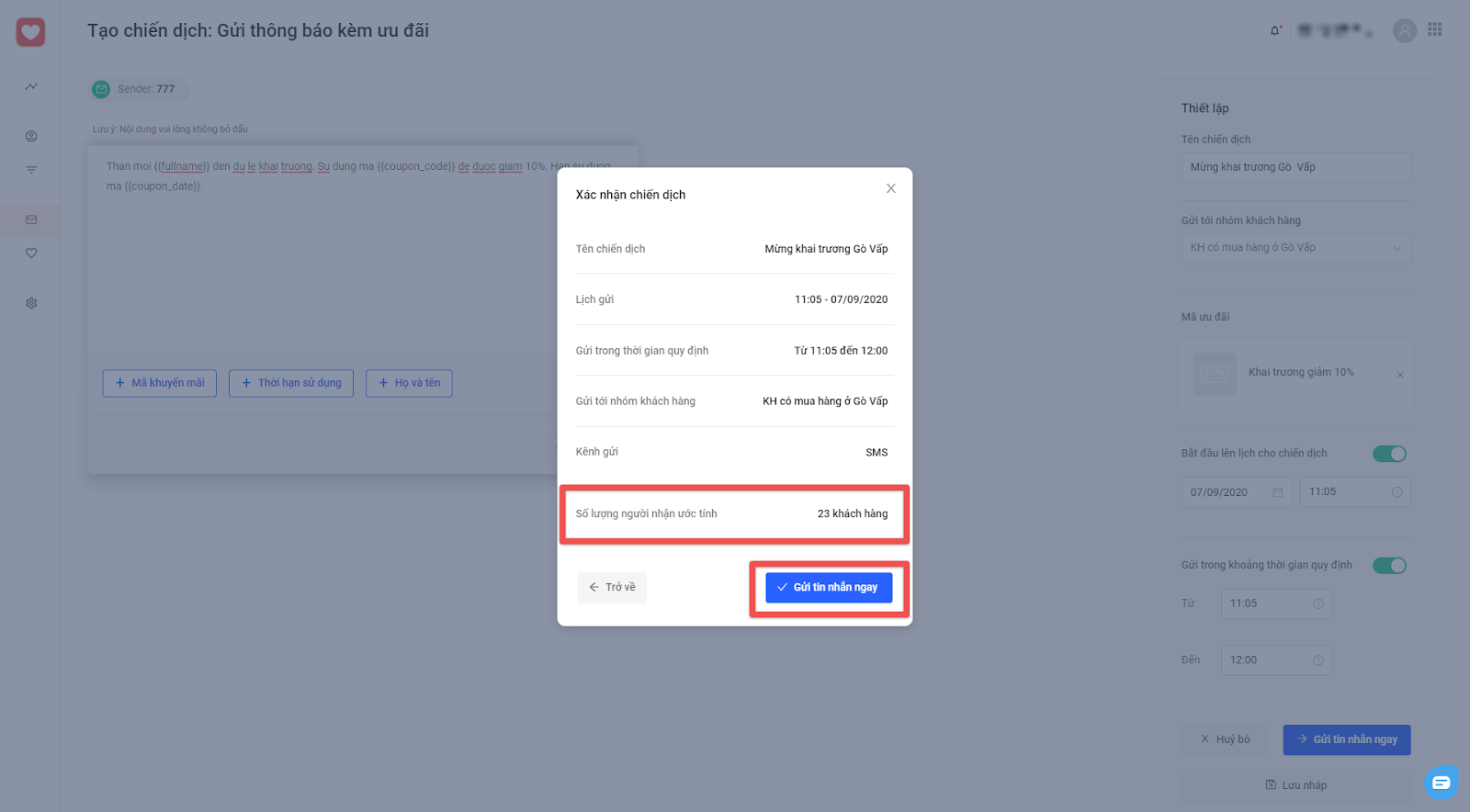This screenshot has width=1470, height=812.
Task: Open the mail campaigns sidebar icon
Action: tap(31, 220)
